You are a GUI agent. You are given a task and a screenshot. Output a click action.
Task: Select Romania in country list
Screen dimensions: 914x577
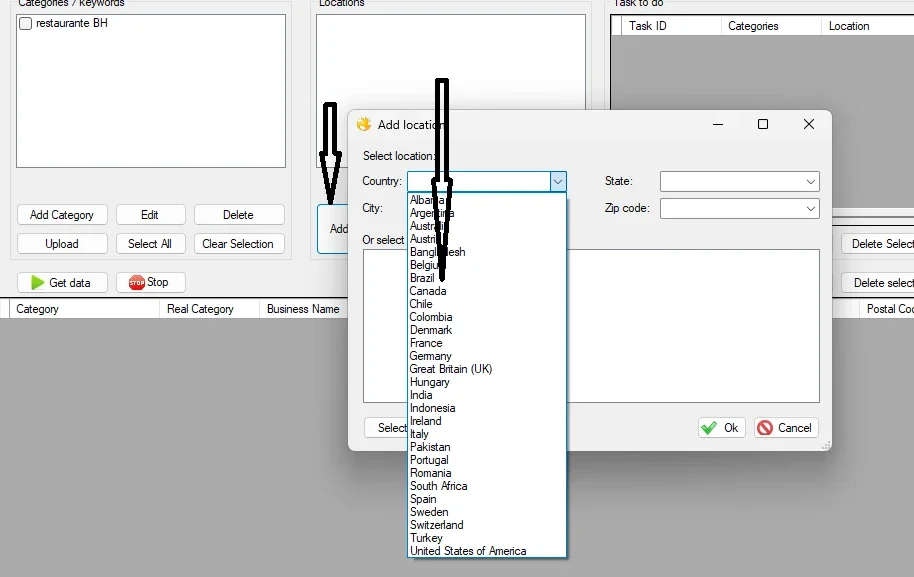(487, 473)
